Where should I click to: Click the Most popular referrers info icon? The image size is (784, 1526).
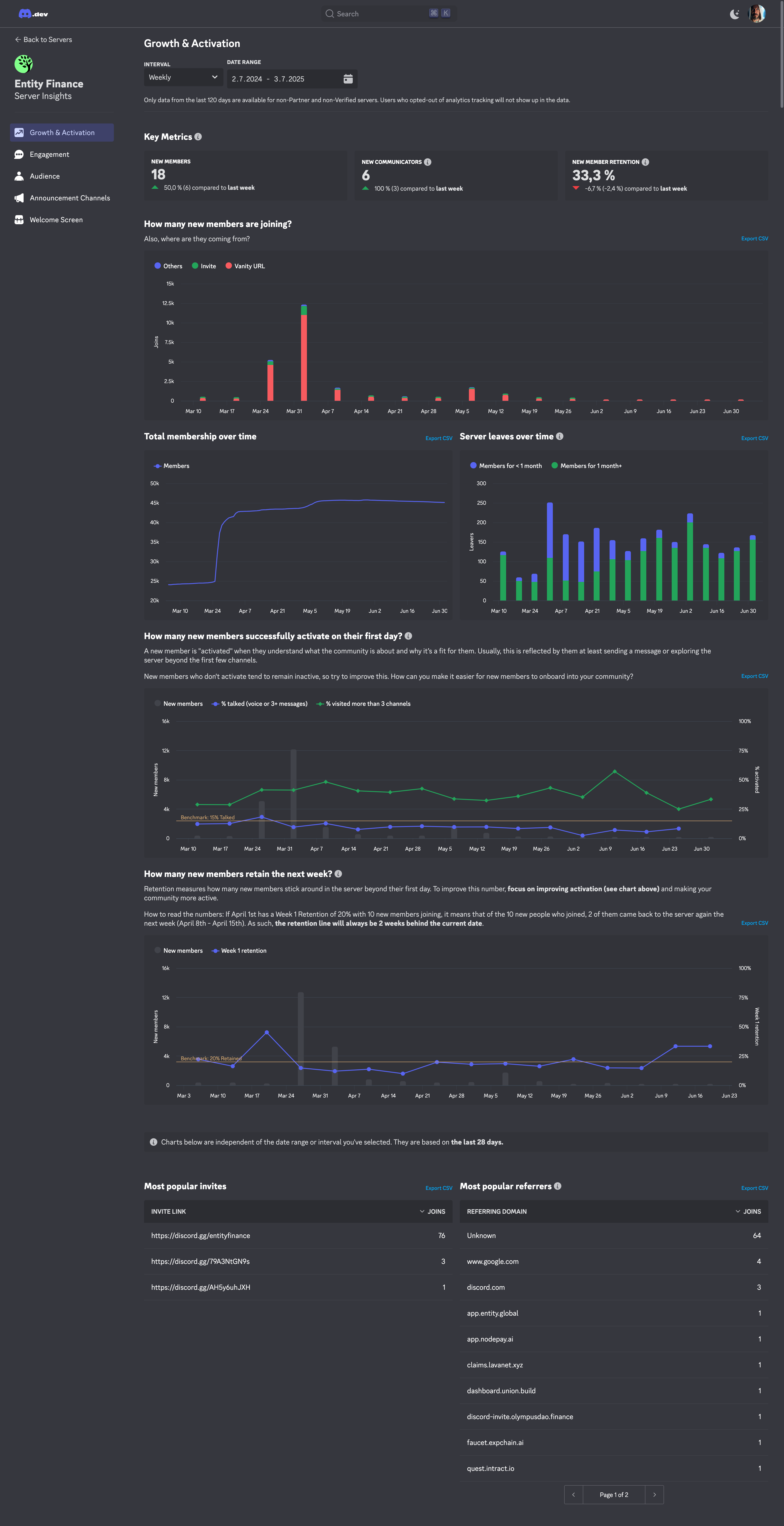point(558,1186)
